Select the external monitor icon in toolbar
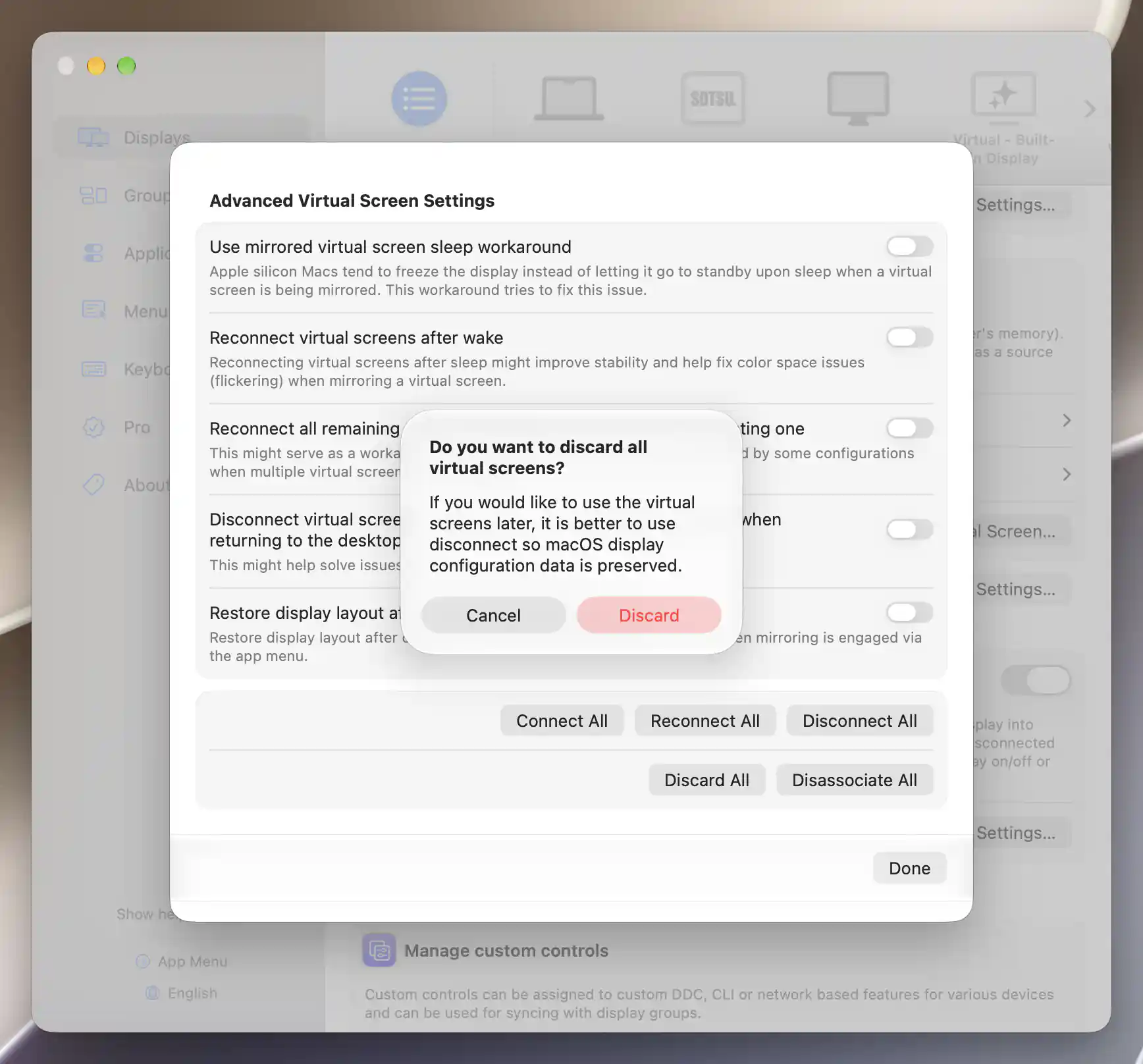 click(858, 99)
